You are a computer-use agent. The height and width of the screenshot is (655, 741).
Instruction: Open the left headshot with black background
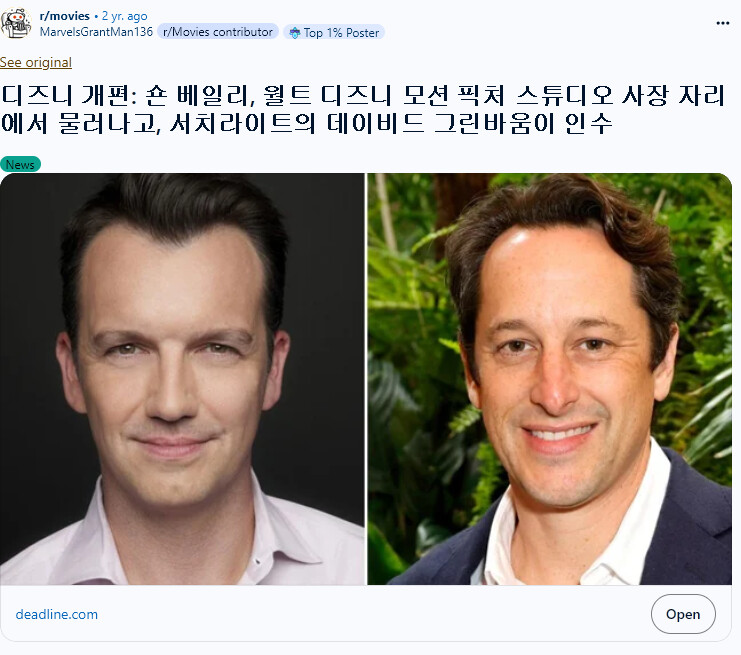point(182,379)
